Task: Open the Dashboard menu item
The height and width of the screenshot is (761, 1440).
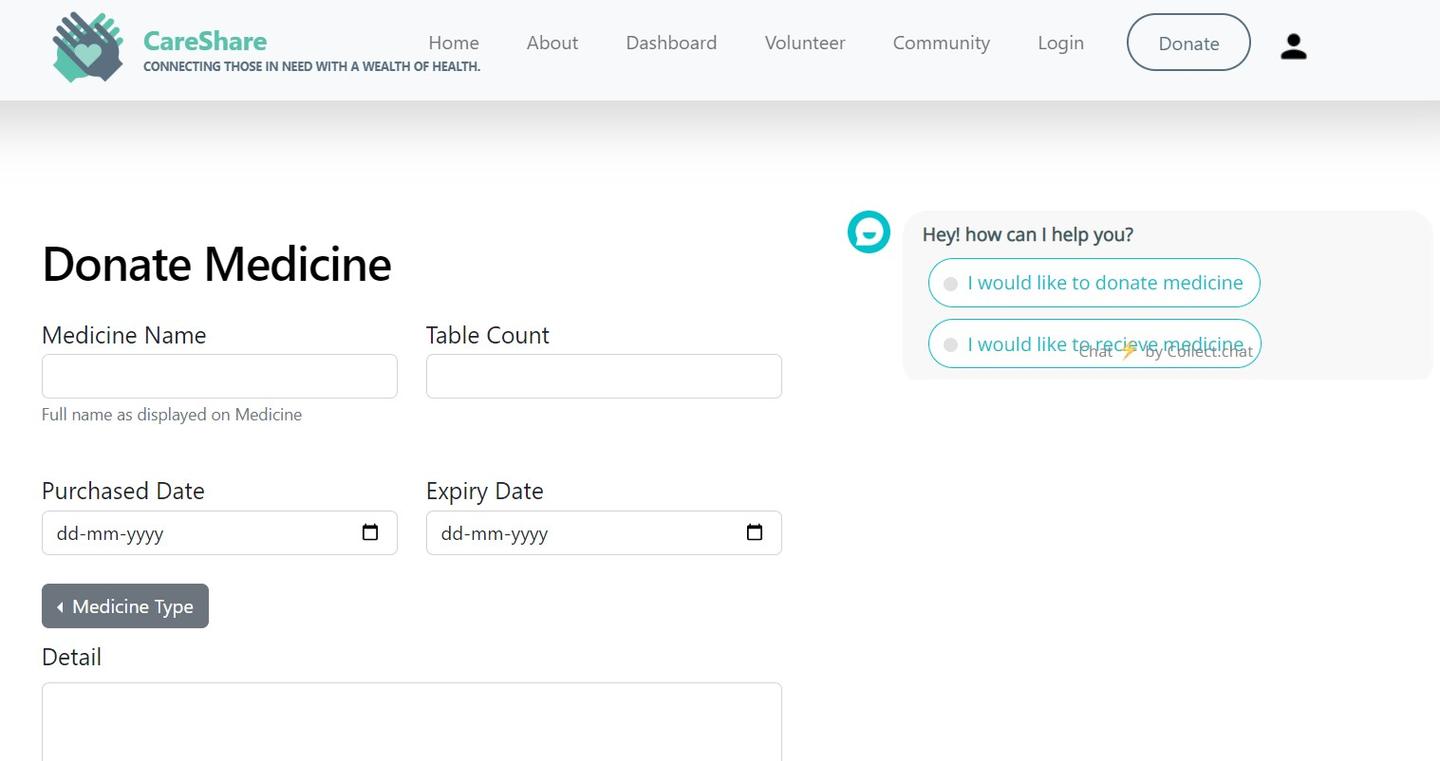Action: [x=671, y=43]
